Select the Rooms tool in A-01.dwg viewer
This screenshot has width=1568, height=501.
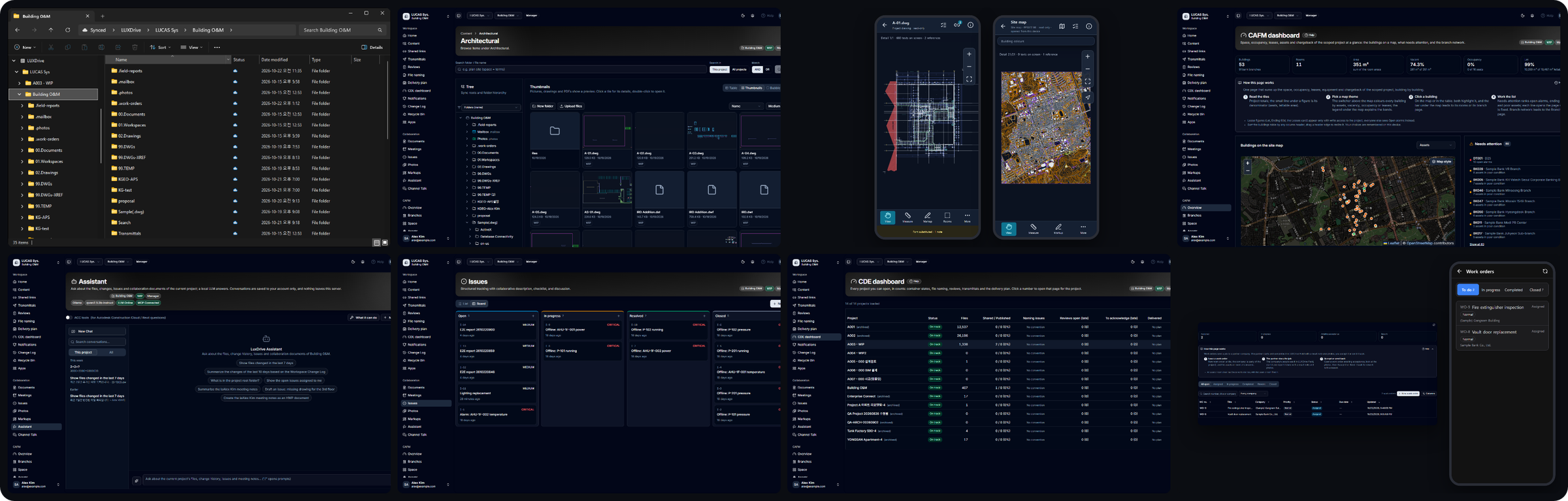(x=947, y=218)
